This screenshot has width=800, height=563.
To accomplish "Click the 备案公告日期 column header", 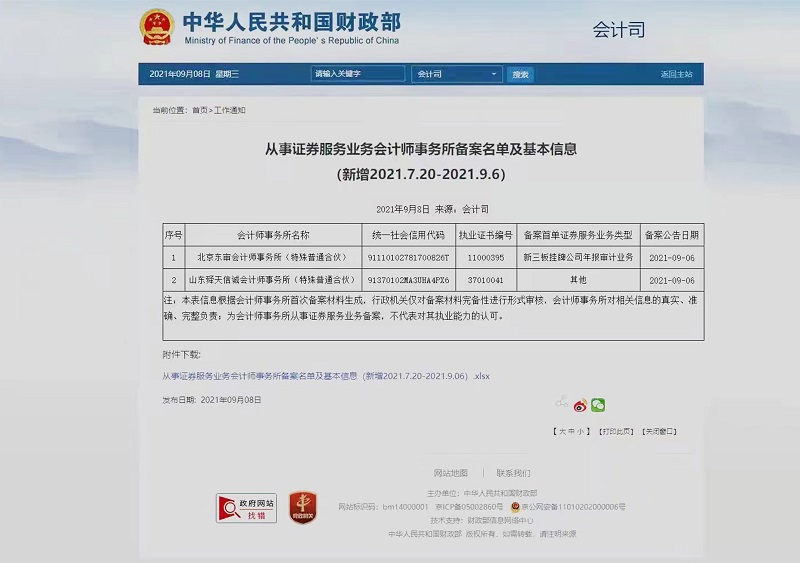I will pyautogui.click(x=672, y=235).
